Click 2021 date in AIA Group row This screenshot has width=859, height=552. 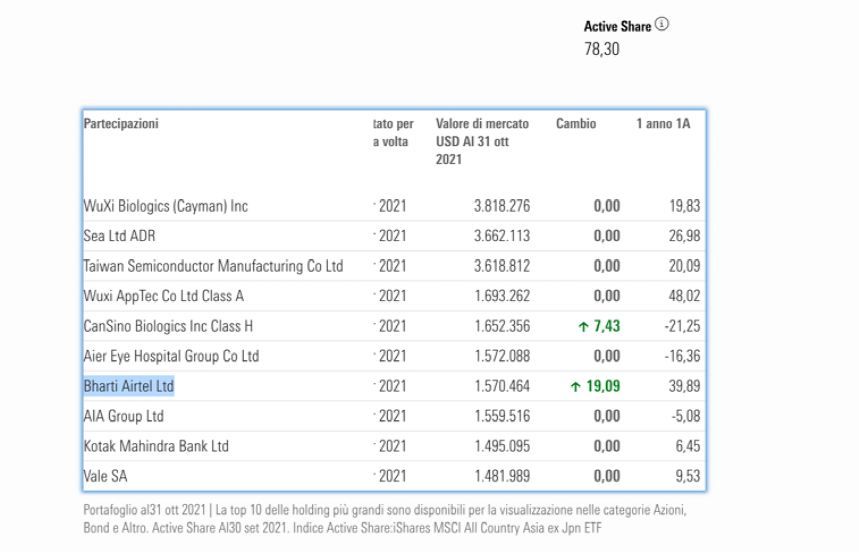392,416
